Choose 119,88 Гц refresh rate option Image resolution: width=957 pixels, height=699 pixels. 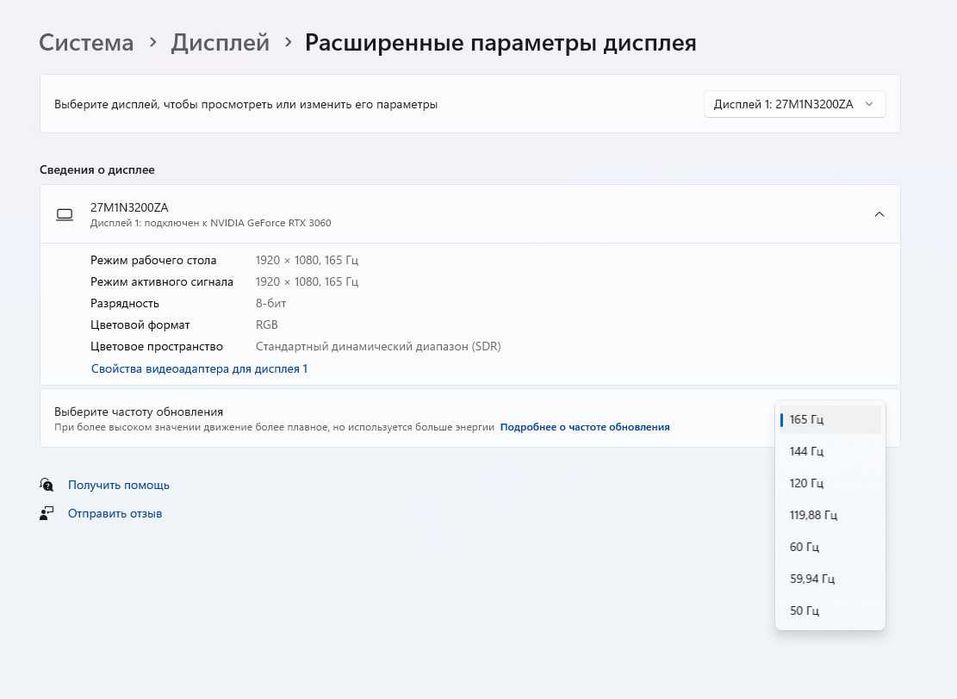coord(830,515)
